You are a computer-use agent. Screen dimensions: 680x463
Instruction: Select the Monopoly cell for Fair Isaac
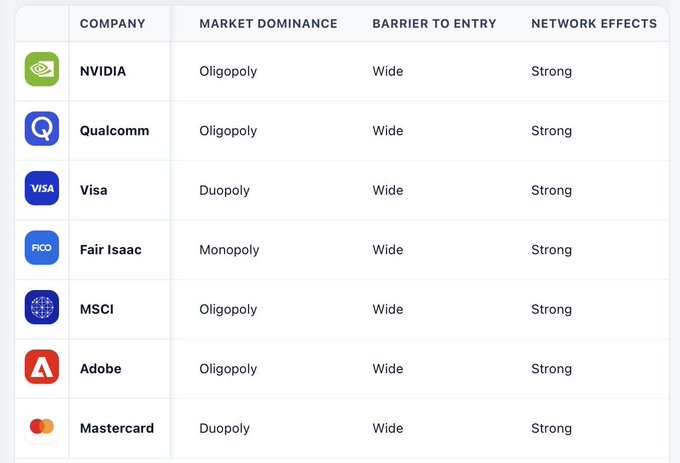229,249
